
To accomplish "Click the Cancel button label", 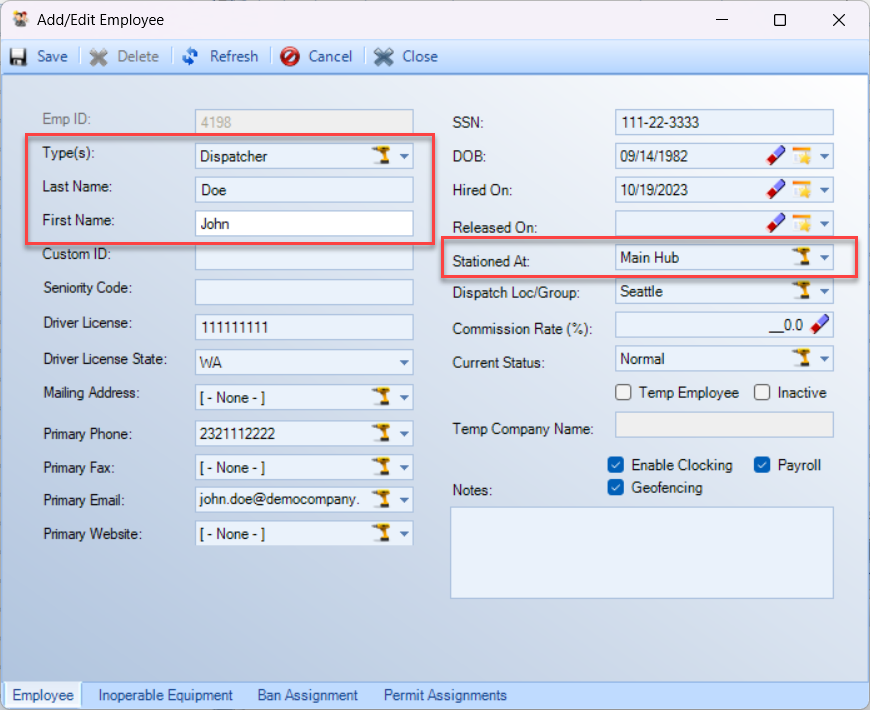I will click(x=330, y=57).
